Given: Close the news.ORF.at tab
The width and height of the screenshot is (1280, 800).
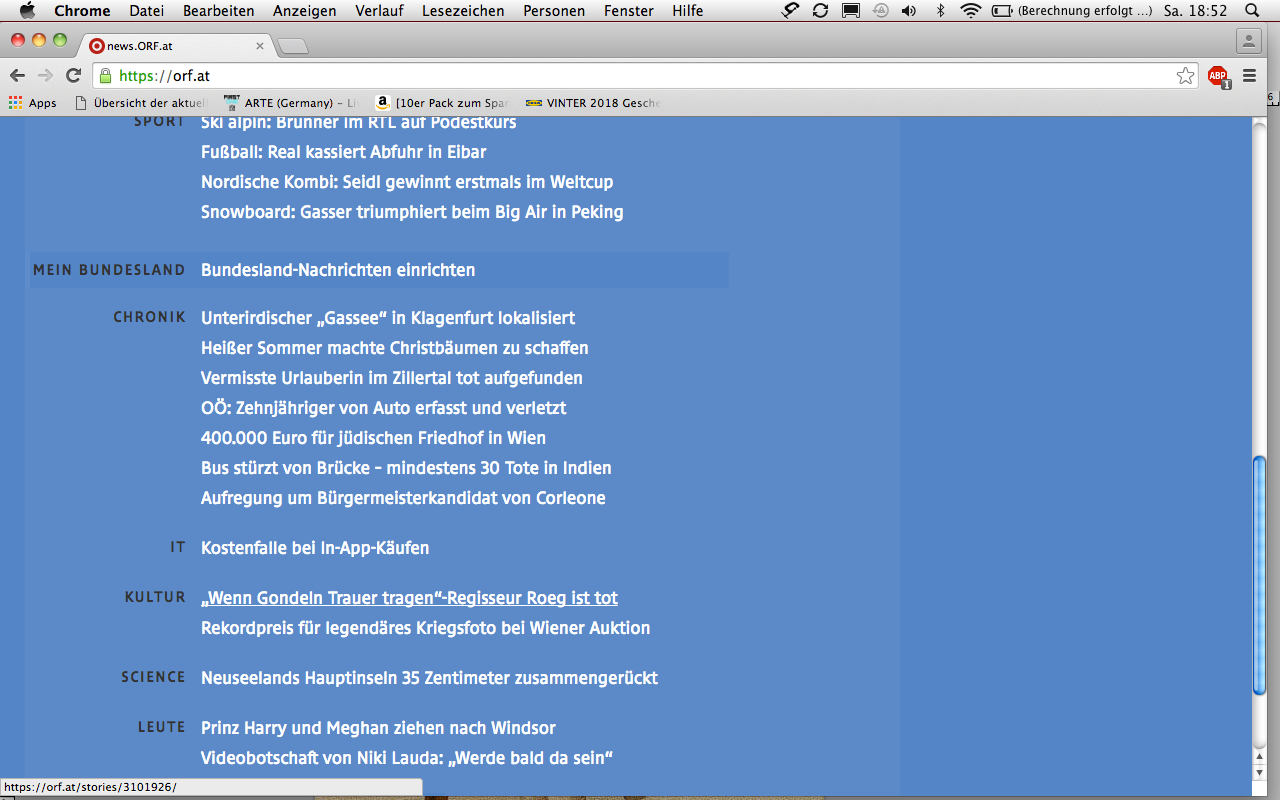Looking at the screenshot, I should [x=260, y=45].
